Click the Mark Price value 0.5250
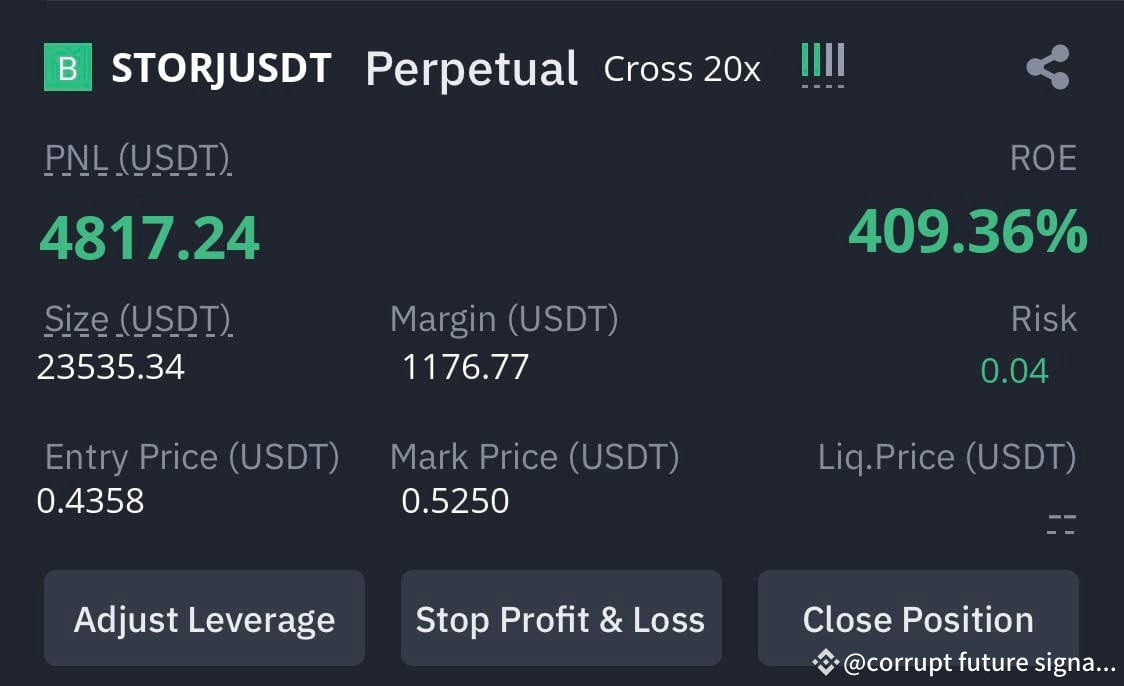 [x=453, y=501]
